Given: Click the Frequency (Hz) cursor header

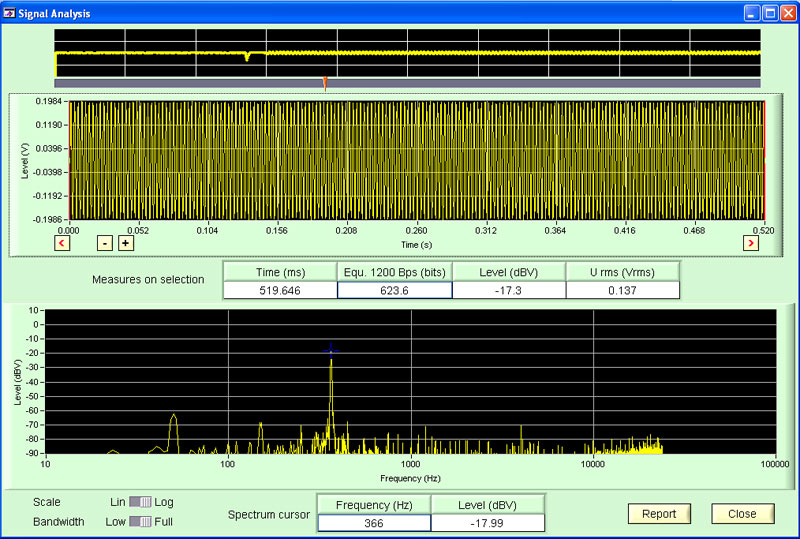Looking at the screenshot, I should pos(374,505).
